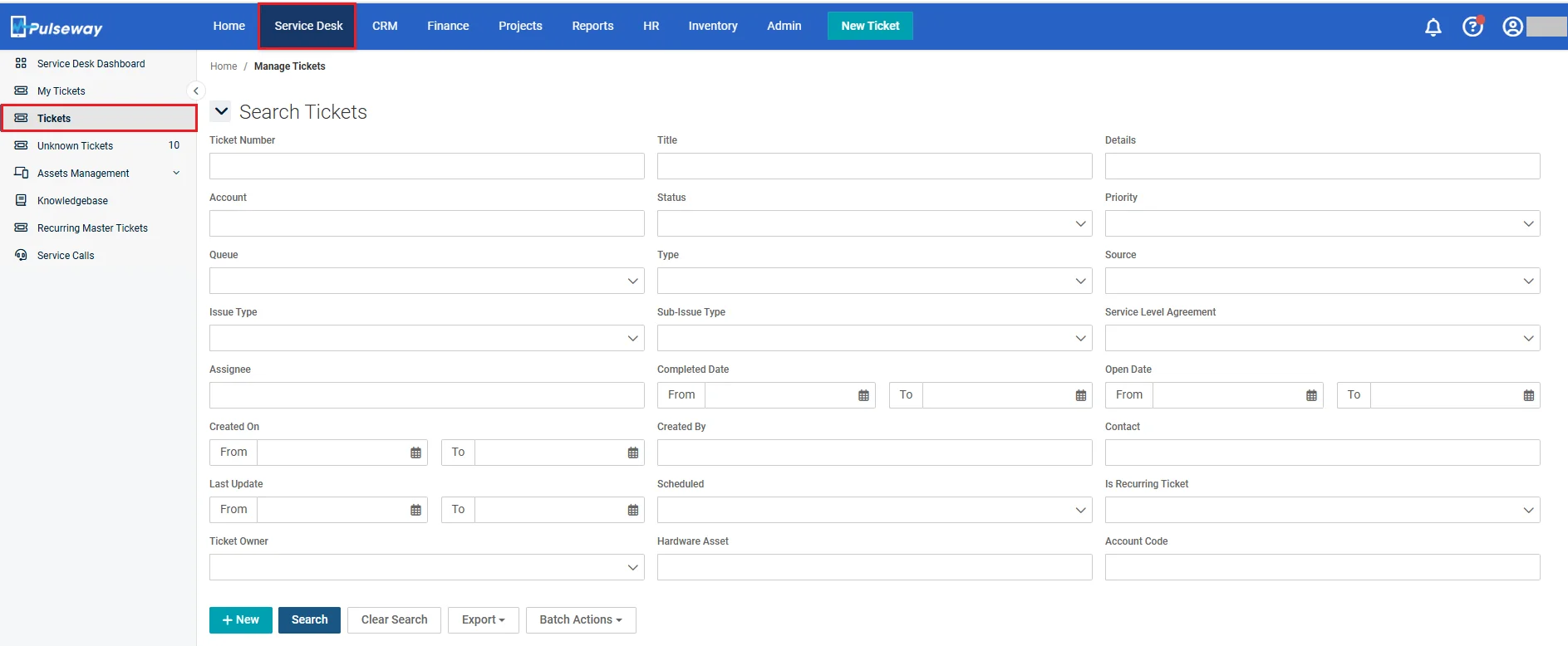Click the Search button
Viewport: 1568px width, 646px height.
pyautogui.click(x=309, y=620)
